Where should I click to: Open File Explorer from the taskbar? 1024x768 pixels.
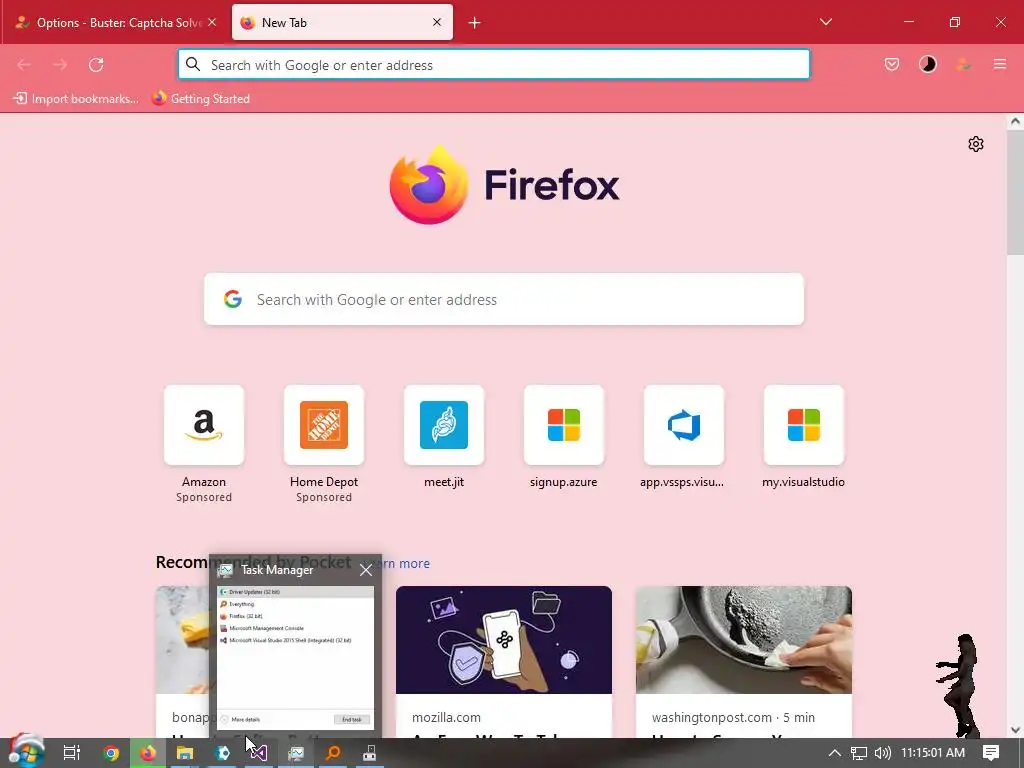[x=185, y=753]
